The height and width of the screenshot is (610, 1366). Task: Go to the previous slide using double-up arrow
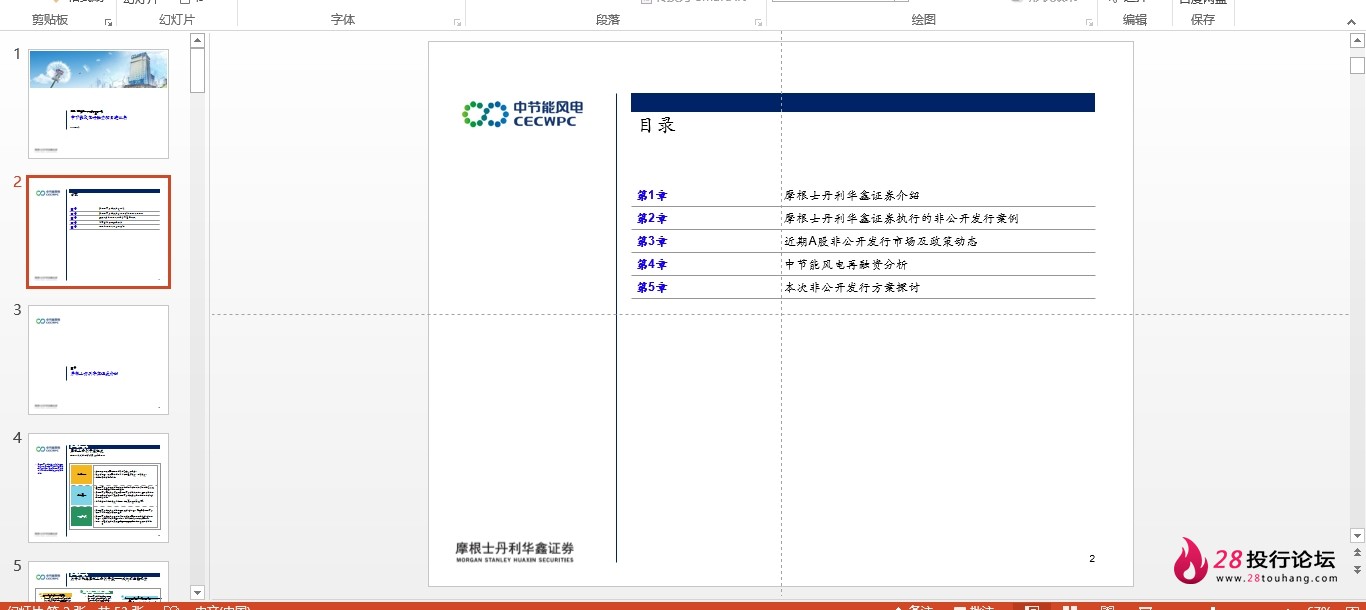coord(1357,553)
